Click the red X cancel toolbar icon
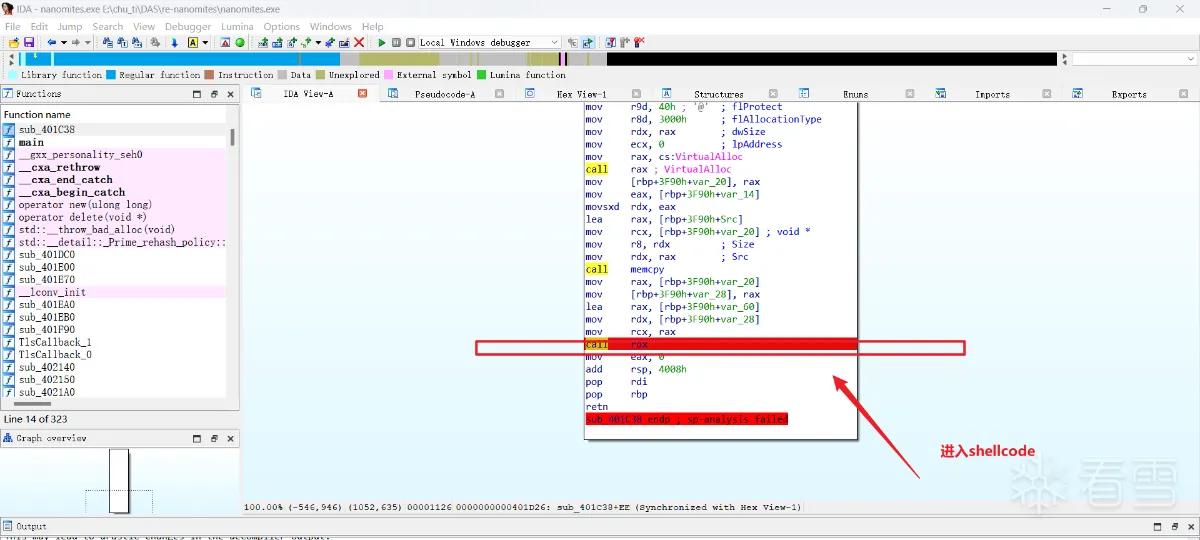Viewport: 1200px width, 540px height. 359,43
